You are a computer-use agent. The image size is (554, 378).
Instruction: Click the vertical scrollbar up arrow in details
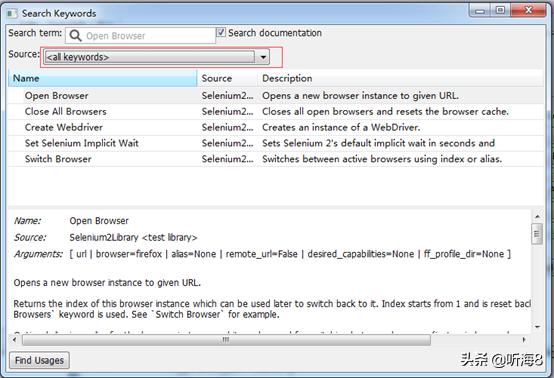tap(537, 216)
